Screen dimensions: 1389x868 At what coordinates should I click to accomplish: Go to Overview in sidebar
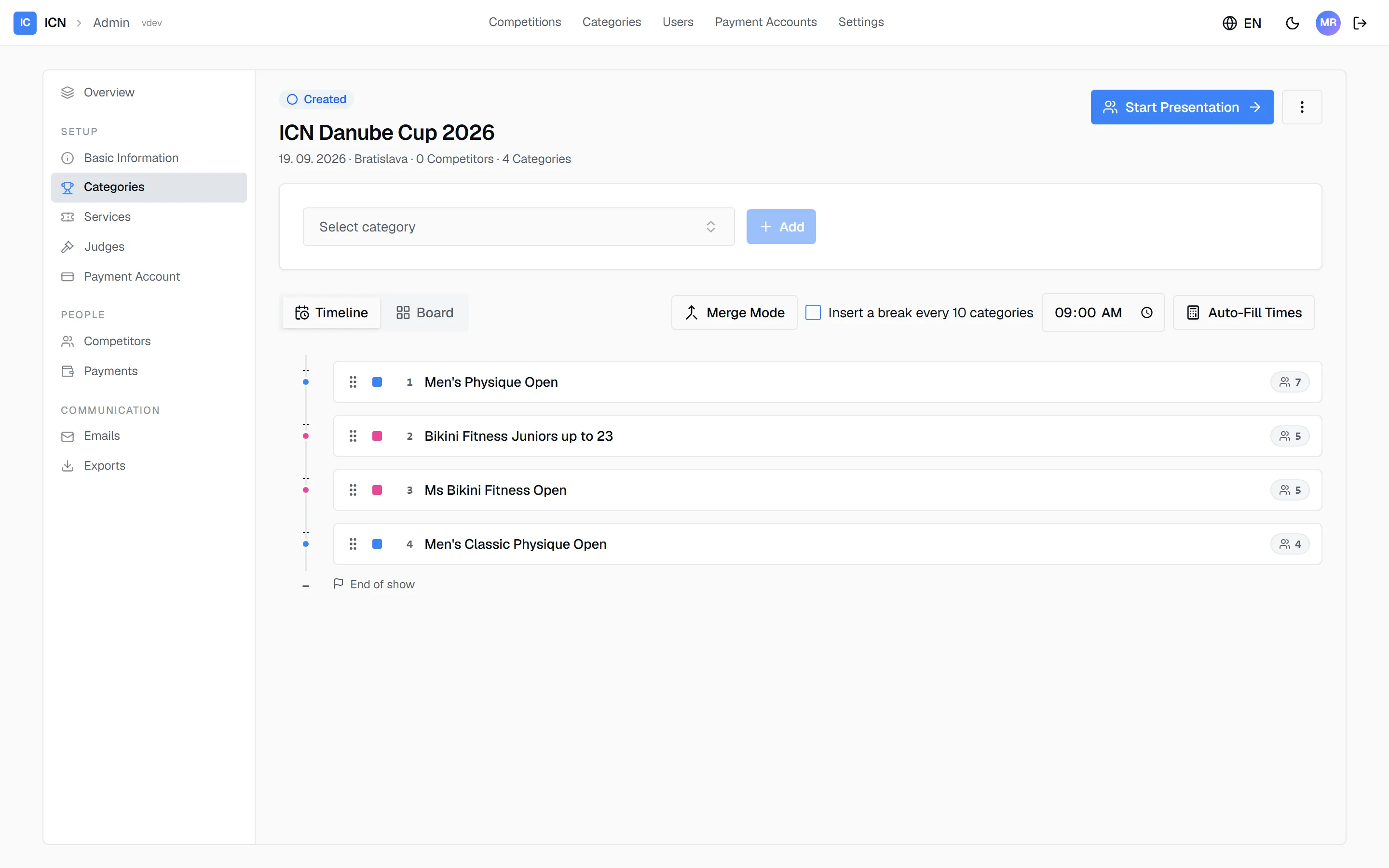(149, 93)
